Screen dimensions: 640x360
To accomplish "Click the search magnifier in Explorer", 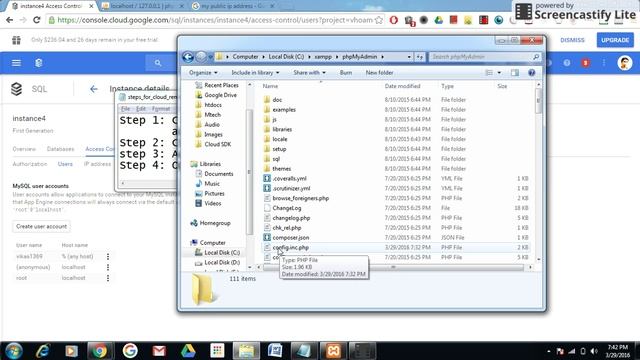I will pos(536,57).
